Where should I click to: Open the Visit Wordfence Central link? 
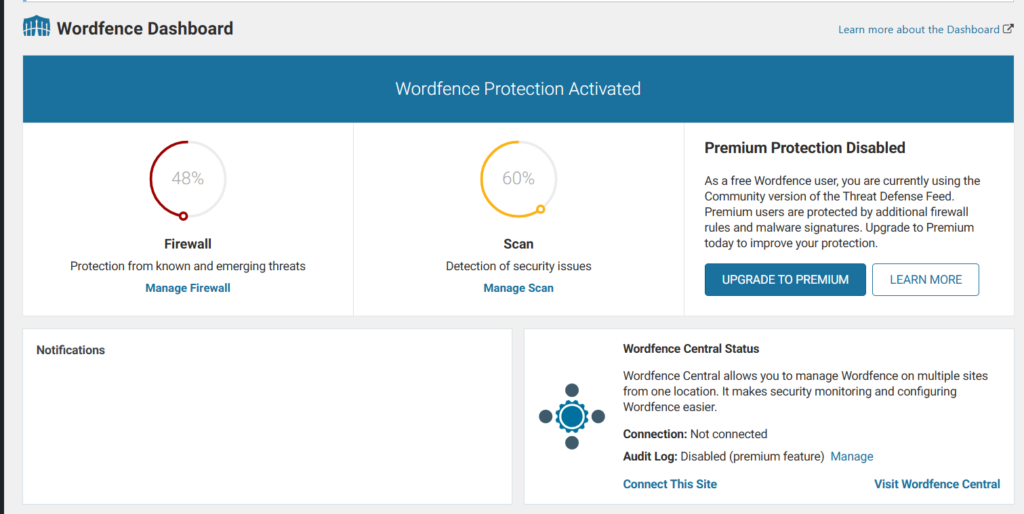click(937, 484)
